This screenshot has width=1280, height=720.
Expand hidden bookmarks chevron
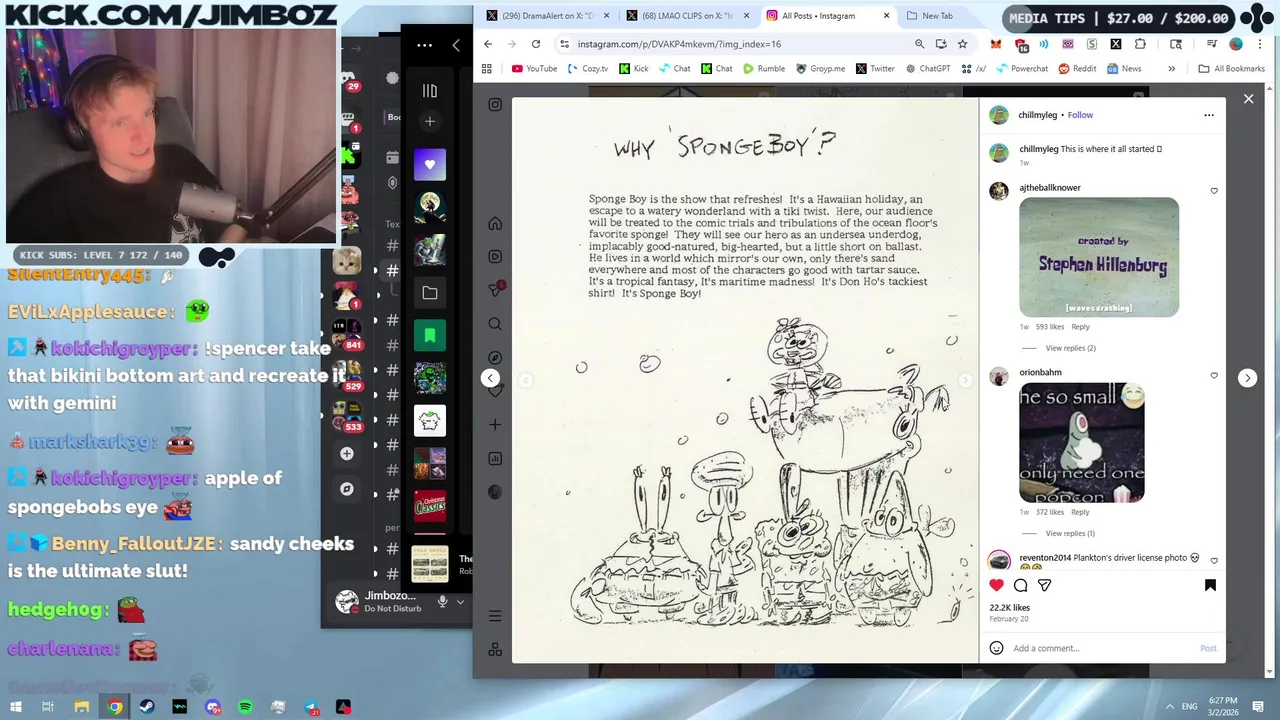pos(1172,69)
